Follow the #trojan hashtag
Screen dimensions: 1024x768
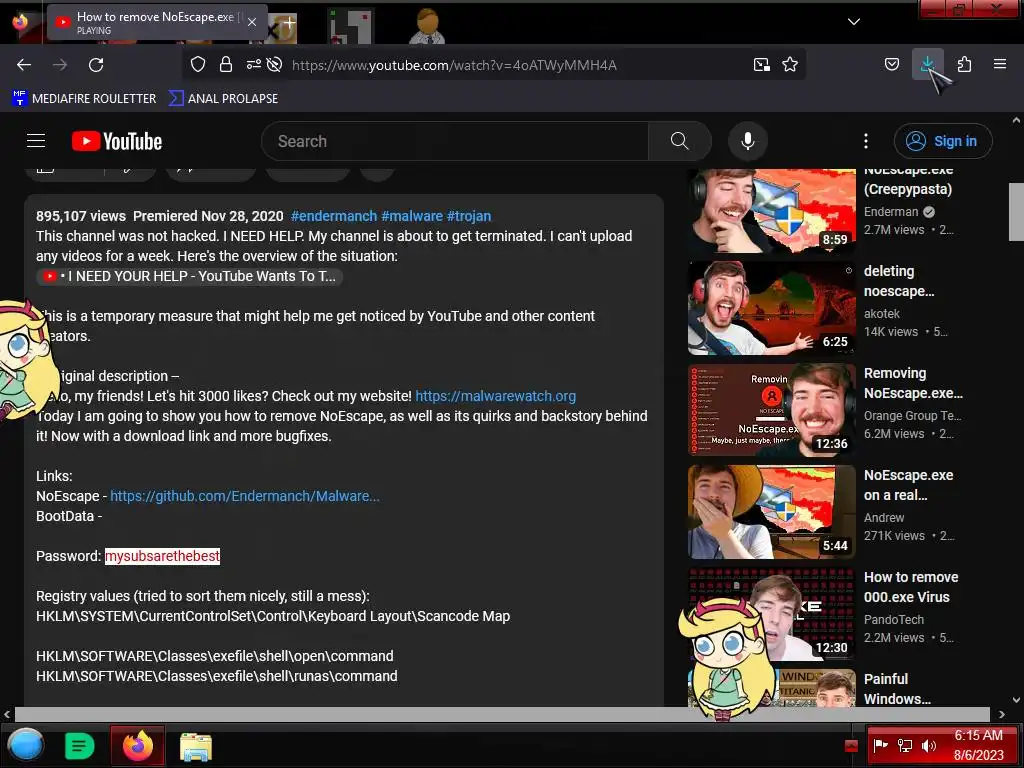point(468,216)
